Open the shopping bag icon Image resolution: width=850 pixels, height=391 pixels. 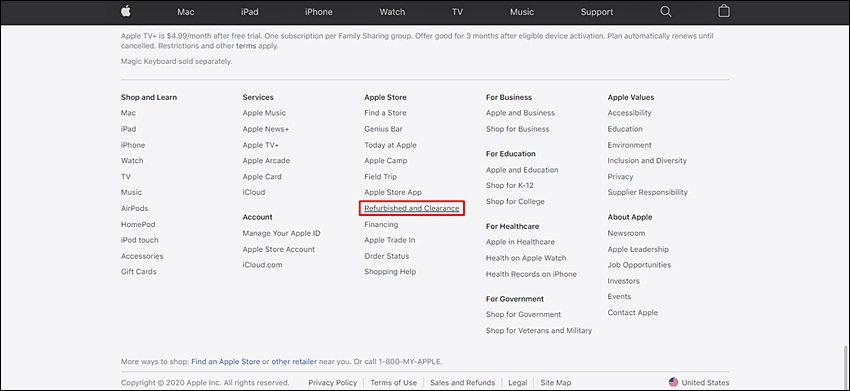tap(724, 11)
